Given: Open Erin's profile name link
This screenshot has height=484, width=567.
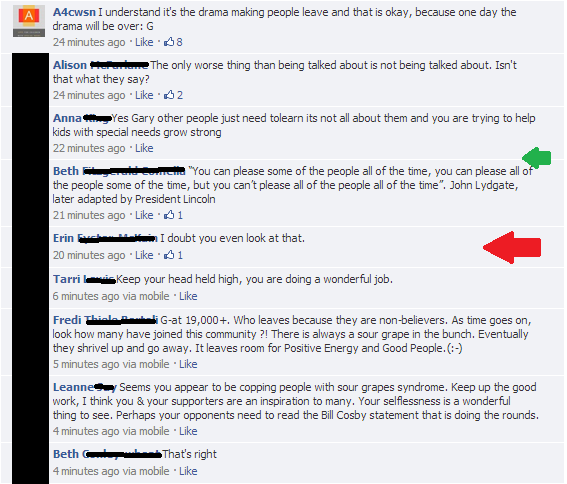Looking at the screenshot, I should (105, 238).
